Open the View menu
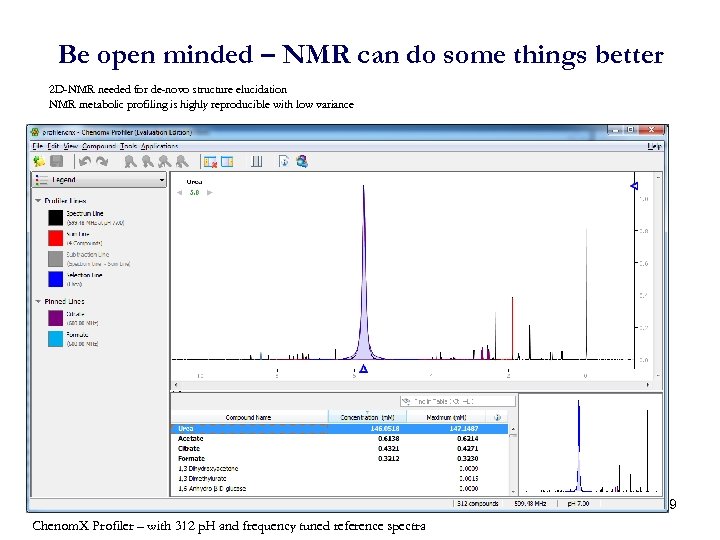Screen dimensions: 720x540 point(70,146)
